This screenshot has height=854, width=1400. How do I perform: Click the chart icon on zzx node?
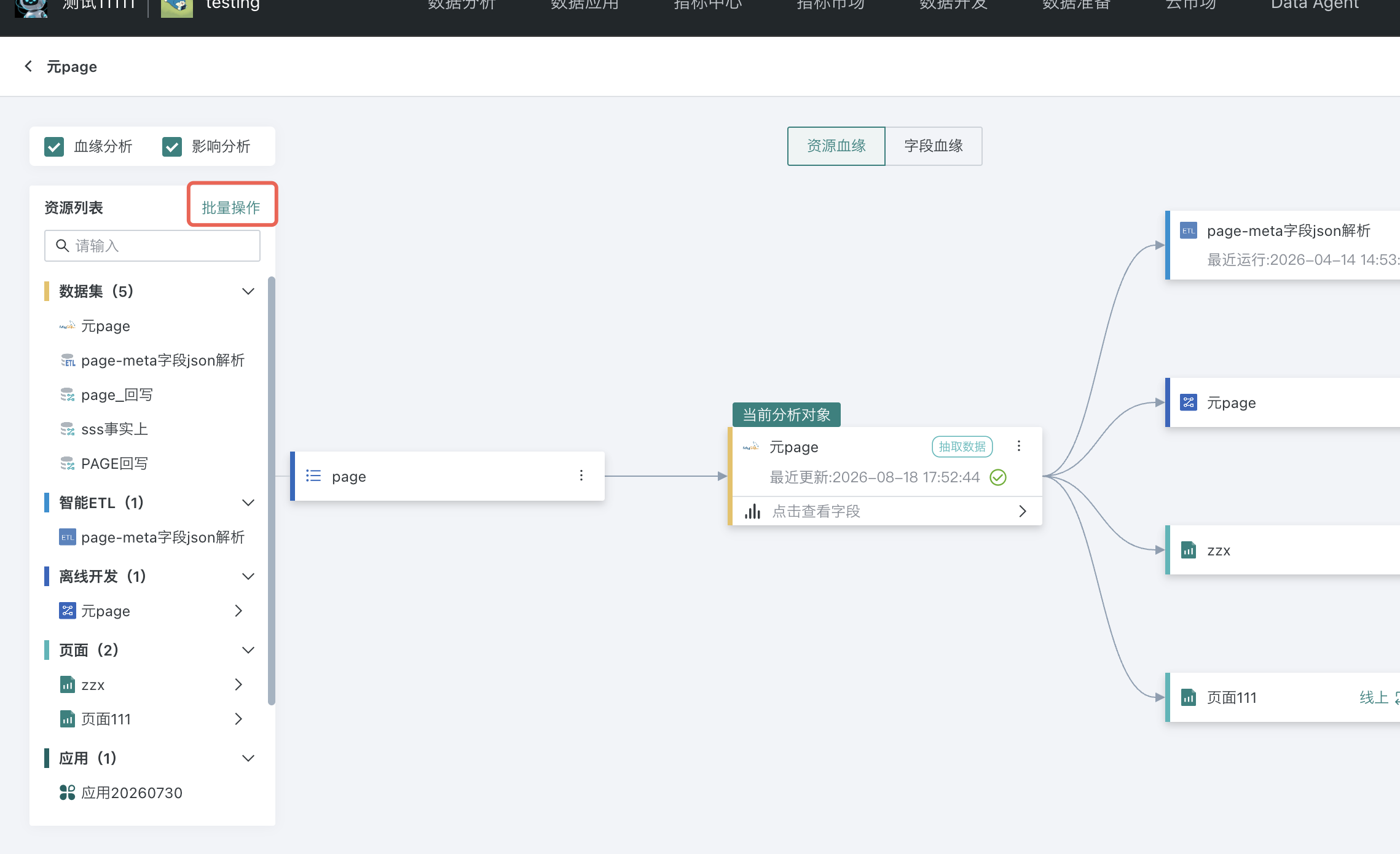[x=1189, y=550]
